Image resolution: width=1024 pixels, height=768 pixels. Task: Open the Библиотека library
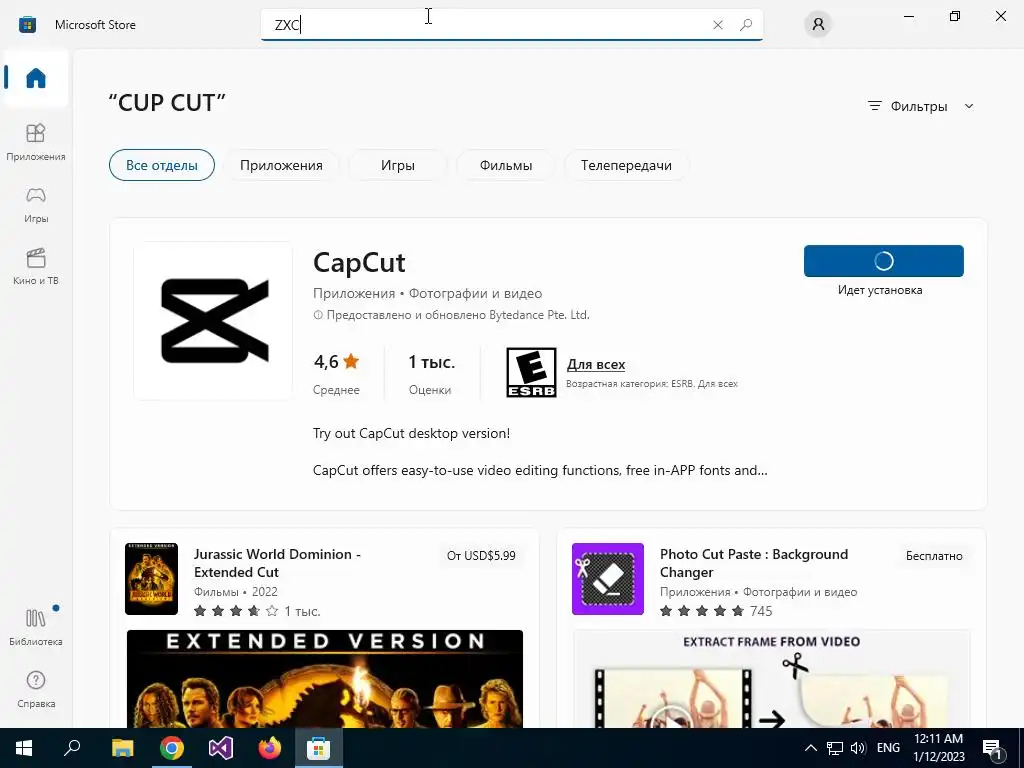(x=36, y=627)
